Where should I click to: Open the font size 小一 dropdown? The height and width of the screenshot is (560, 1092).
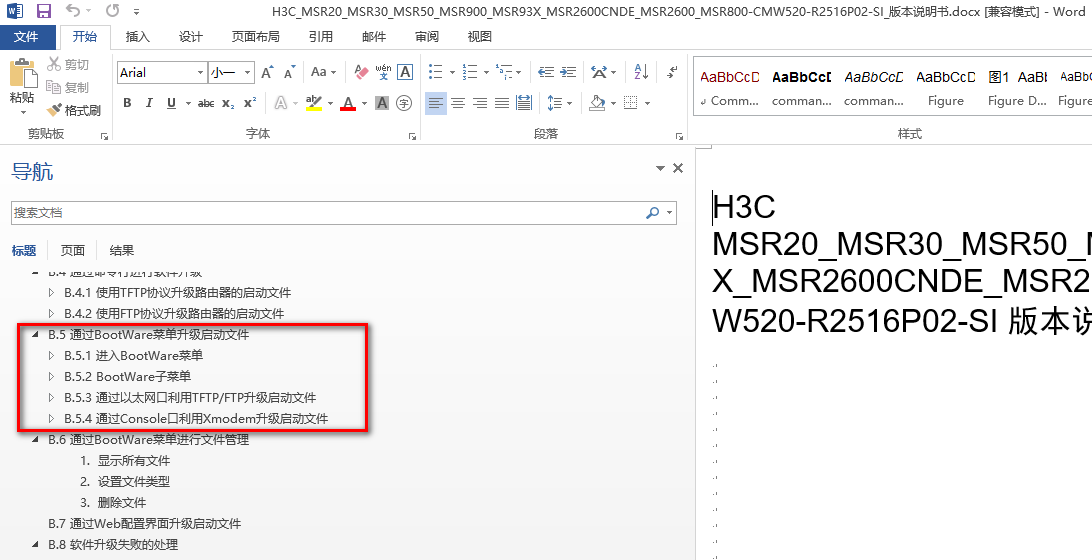click(248, 72)
